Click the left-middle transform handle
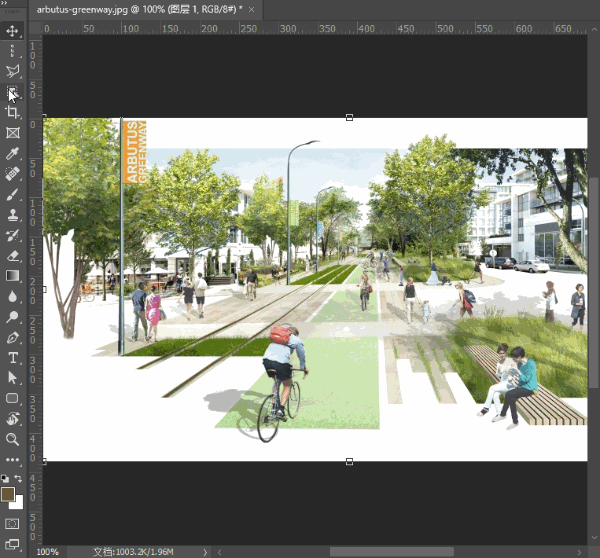600x558 pixels. pos(44,289)
